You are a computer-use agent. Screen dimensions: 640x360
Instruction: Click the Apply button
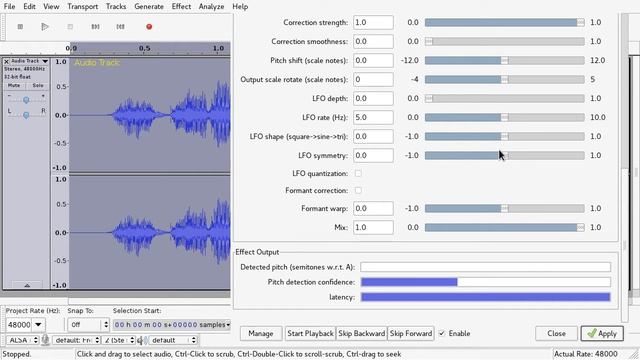coord(602,333)
